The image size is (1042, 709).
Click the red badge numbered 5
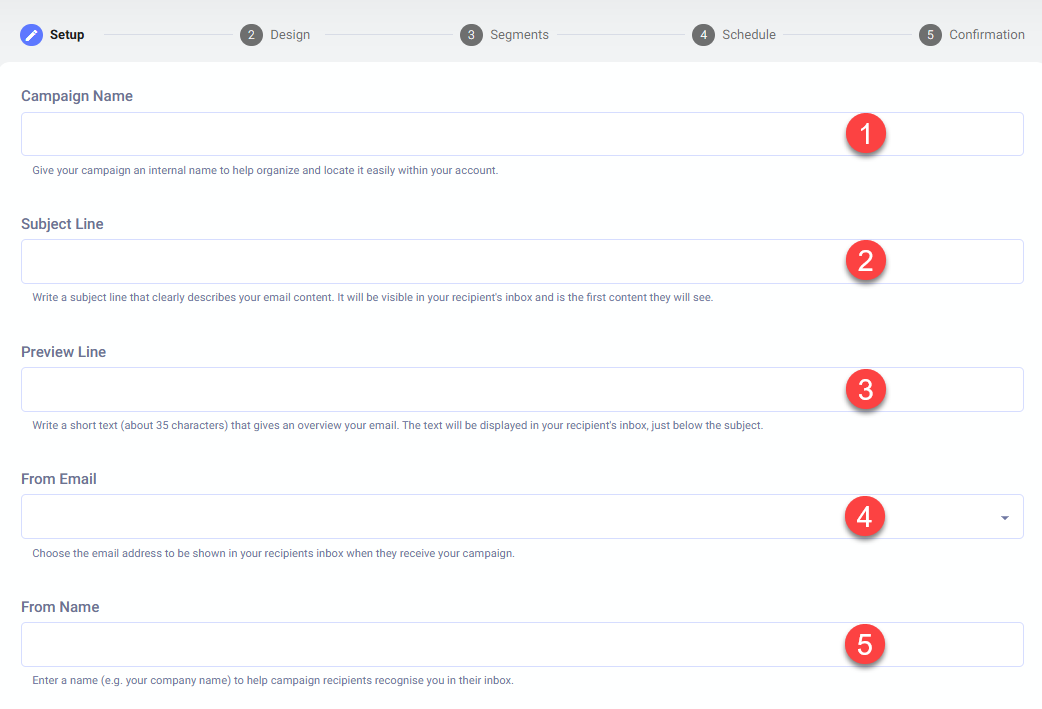click(x=865, y=644)
